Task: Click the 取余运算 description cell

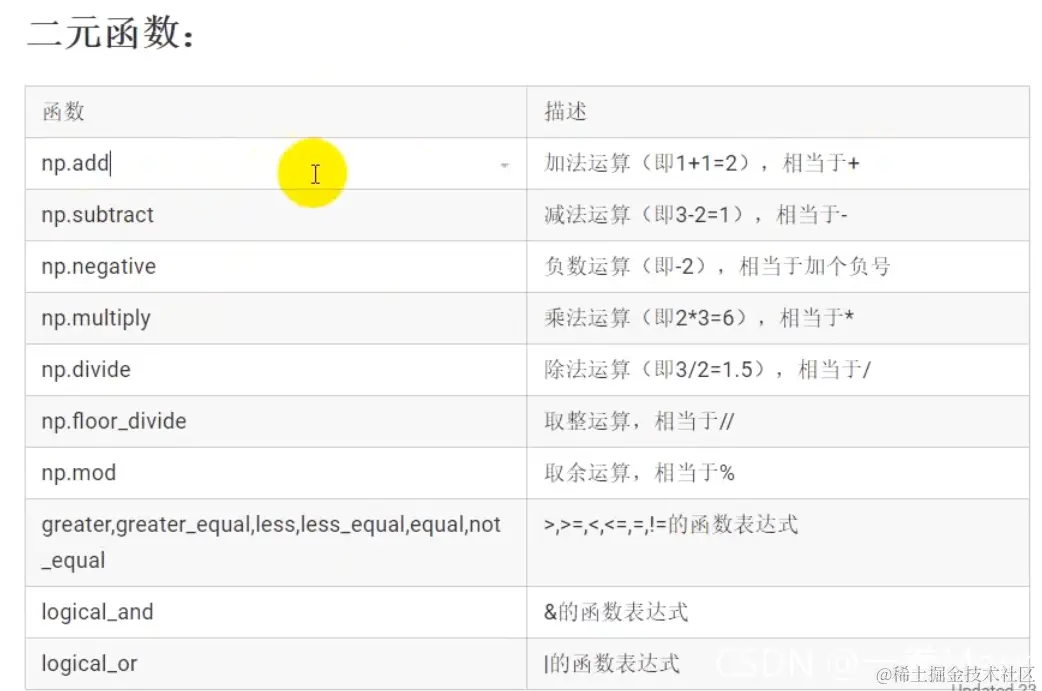Action: (778, 473)
